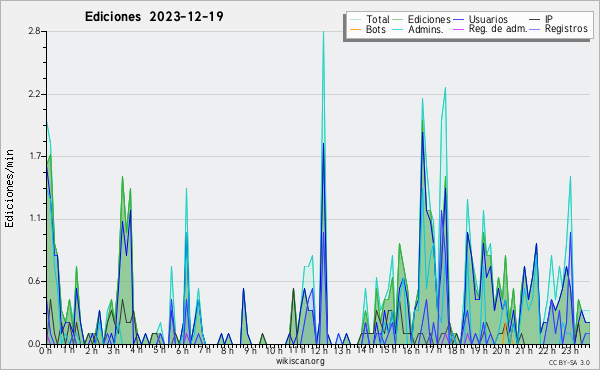Select the 'Reg. de adm.' legend entry
Image resolution: width=600 pixels, height=370 pixels.
click(491, 29)
